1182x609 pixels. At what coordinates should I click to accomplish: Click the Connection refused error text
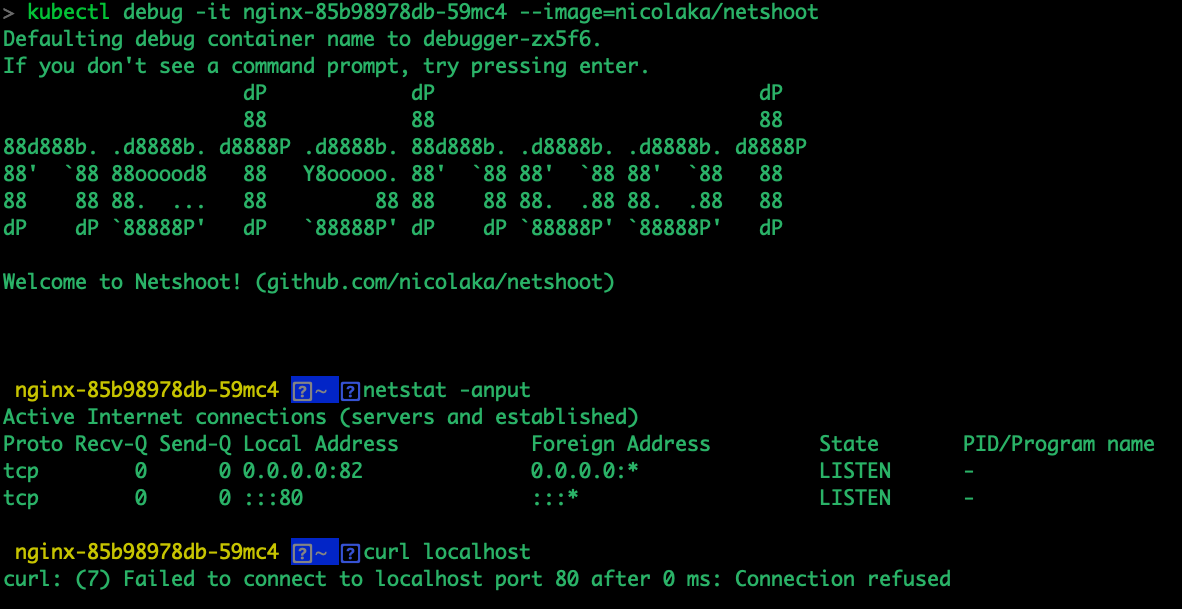(843, 579)
